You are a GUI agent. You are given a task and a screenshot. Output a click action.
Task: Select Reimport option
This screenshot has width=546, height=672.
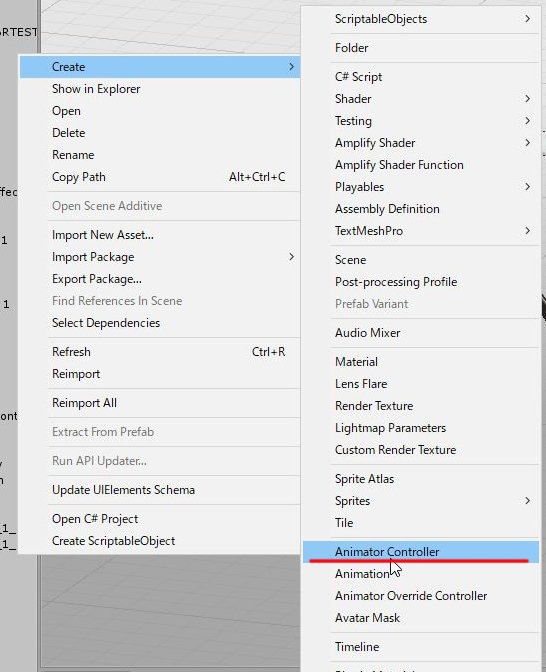click(160, 374)
